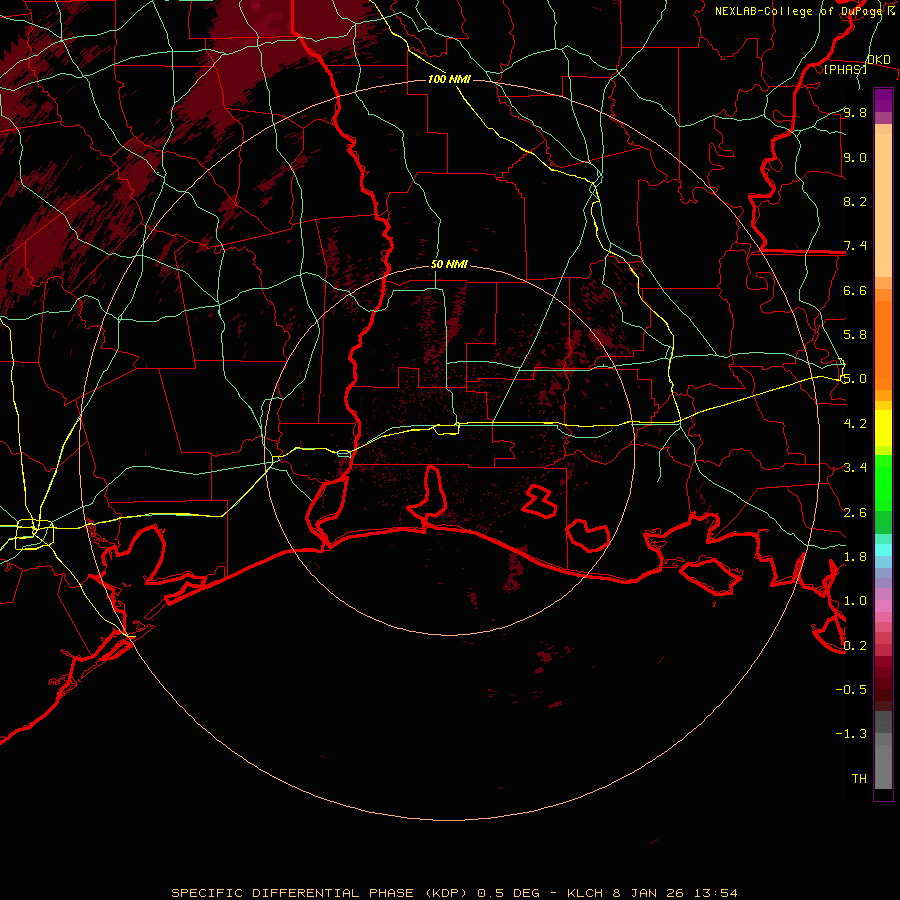900x900 pixels.
Task: Pick the purple band at the top of the color bar
Action: tap(883, 100)
